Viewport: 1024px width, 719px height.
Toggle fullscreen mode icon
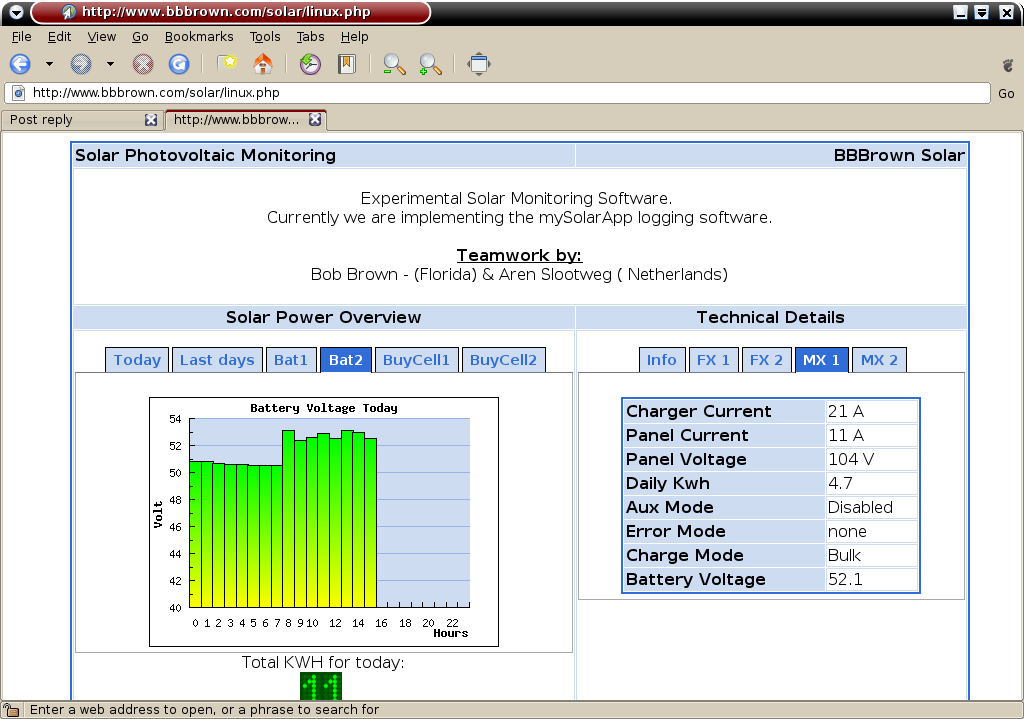(x=479, y=64)
